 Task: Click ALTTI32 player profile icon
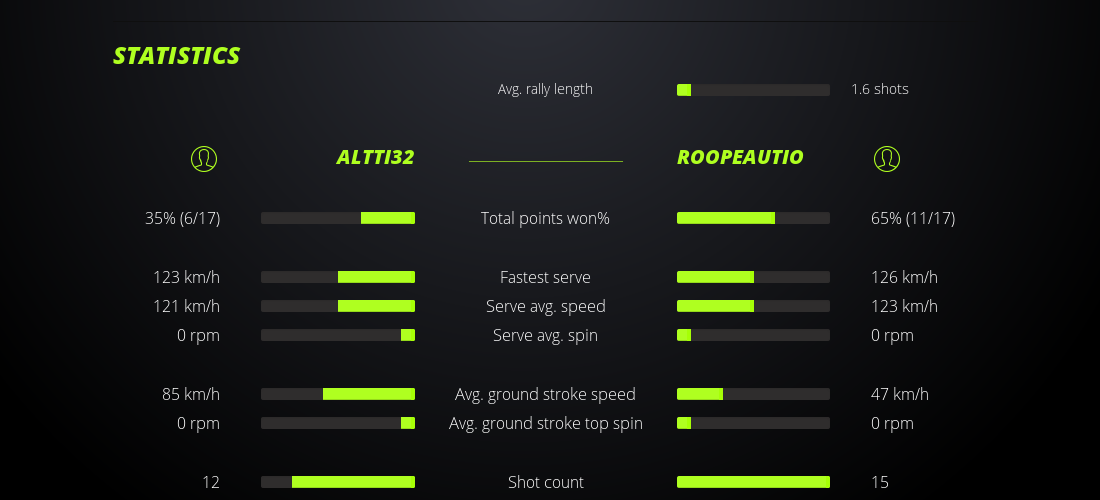pos(203,158)
